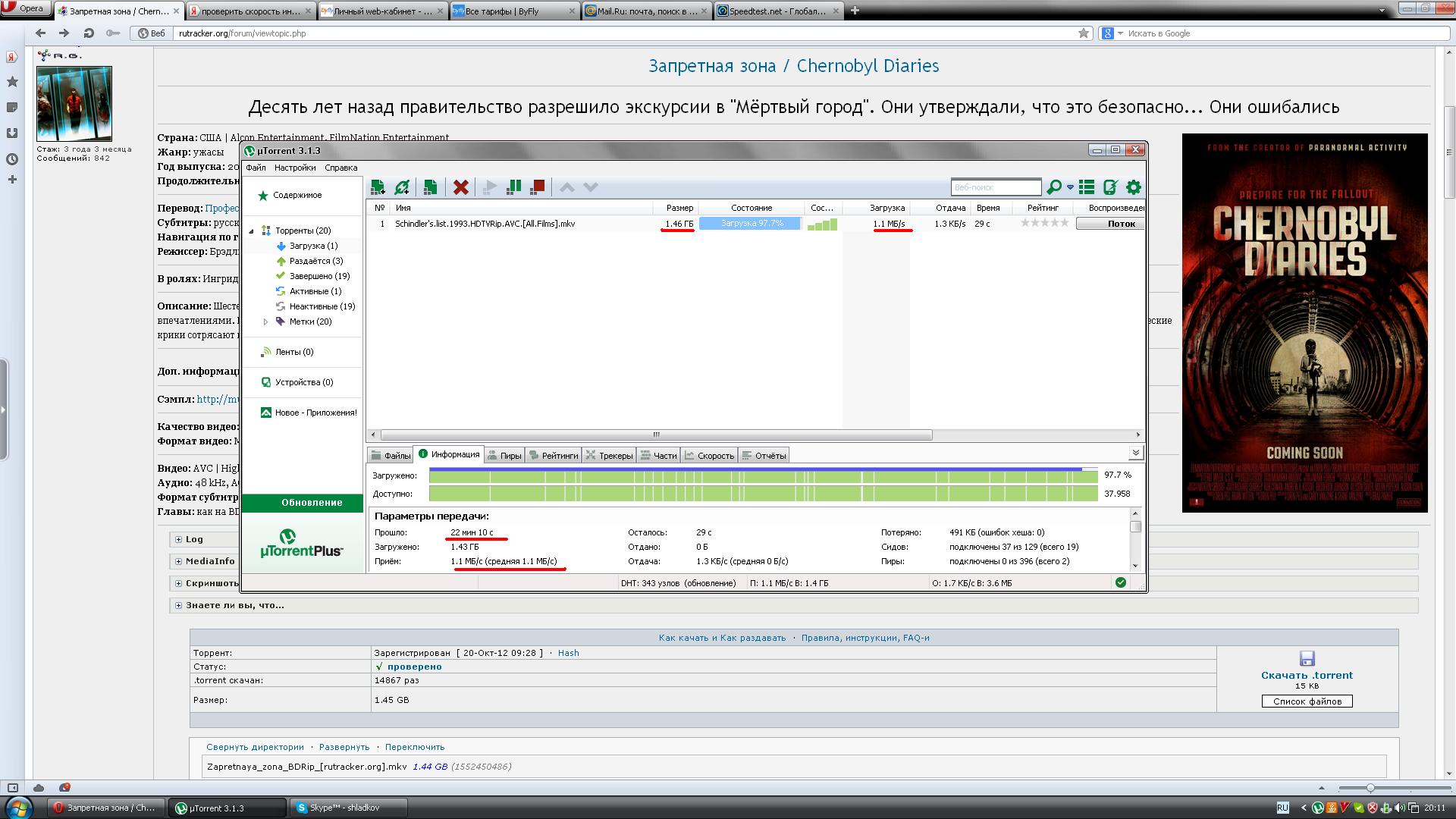
Task: Switch to the Пиры tab
Action: coord(504,456)
